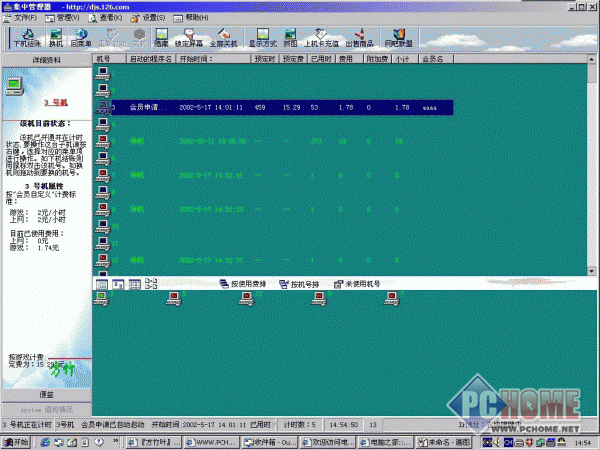Click the 费用 column header
Viewport: 600px width, 450px height.
(349, 59)
